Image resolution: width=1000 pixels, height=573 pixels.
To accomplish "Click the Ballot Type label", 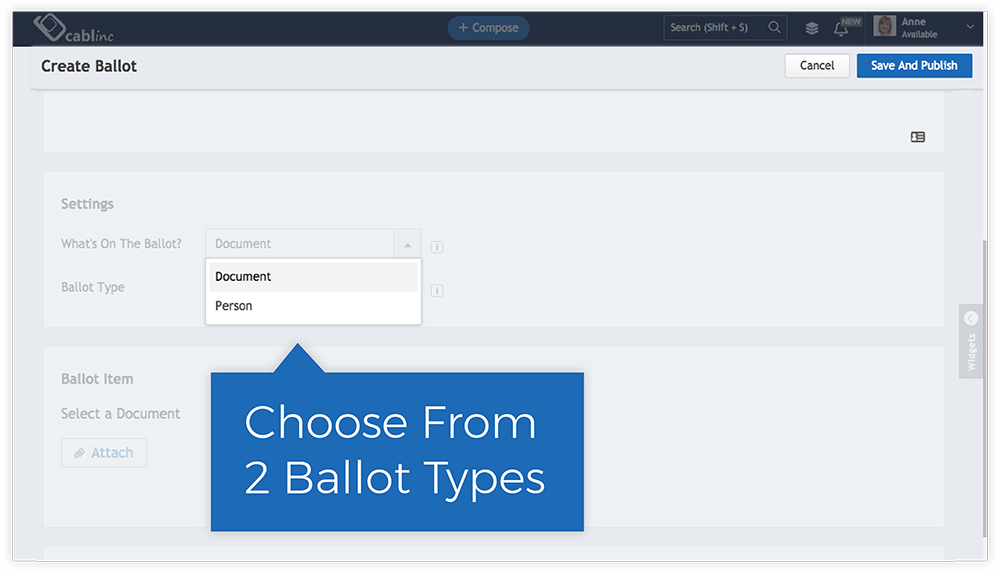I will [x=92, y=287].
